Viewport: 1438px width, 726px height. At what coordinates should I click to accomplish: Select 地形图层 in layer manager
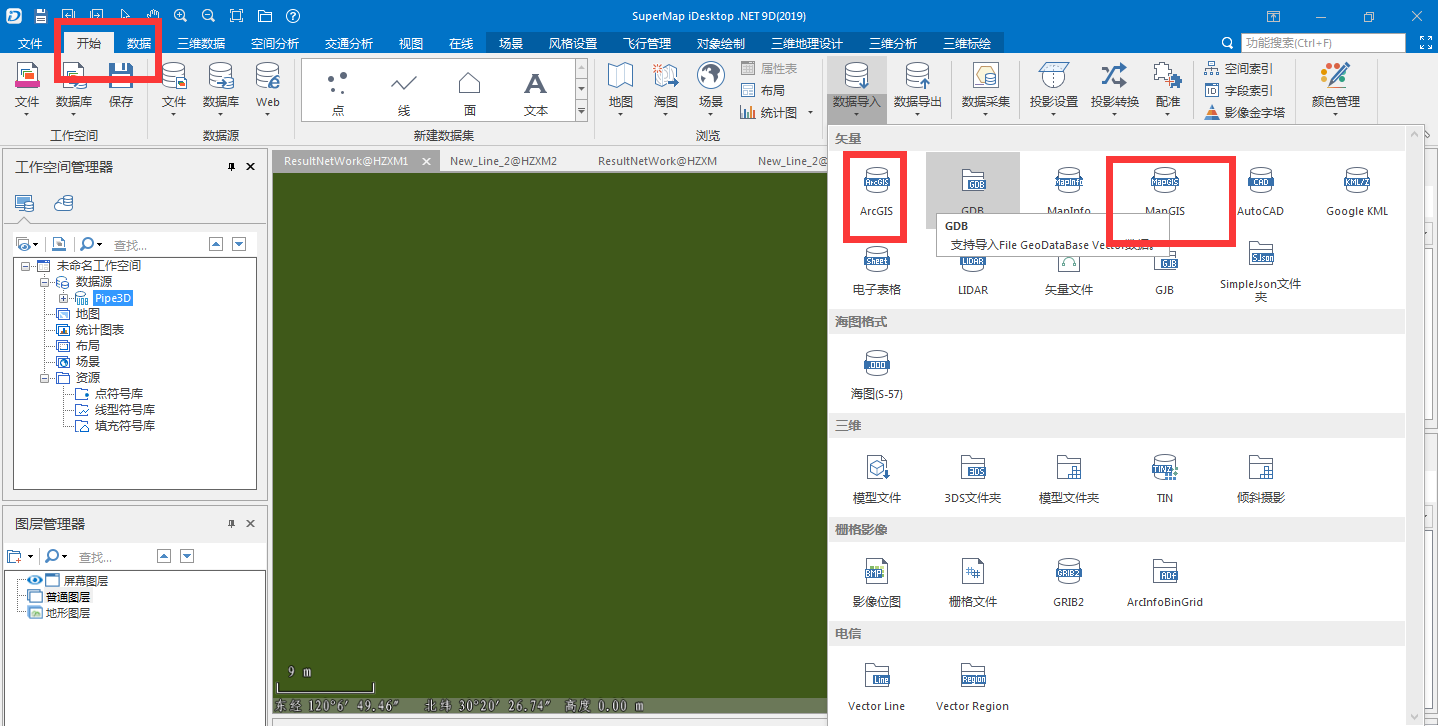click(x=68, y=613)
